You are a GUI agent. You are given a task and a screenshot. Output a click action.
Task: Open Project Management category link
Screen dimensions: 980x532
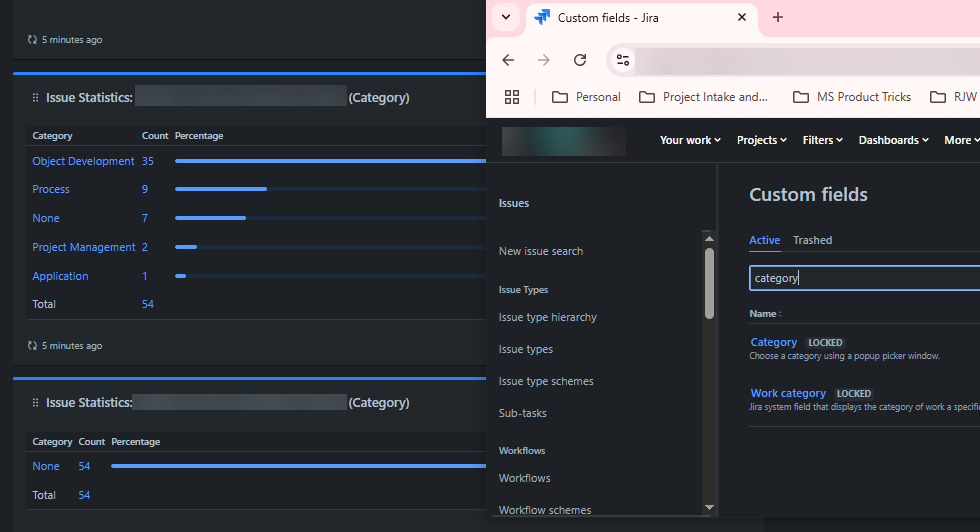point(84,248)
